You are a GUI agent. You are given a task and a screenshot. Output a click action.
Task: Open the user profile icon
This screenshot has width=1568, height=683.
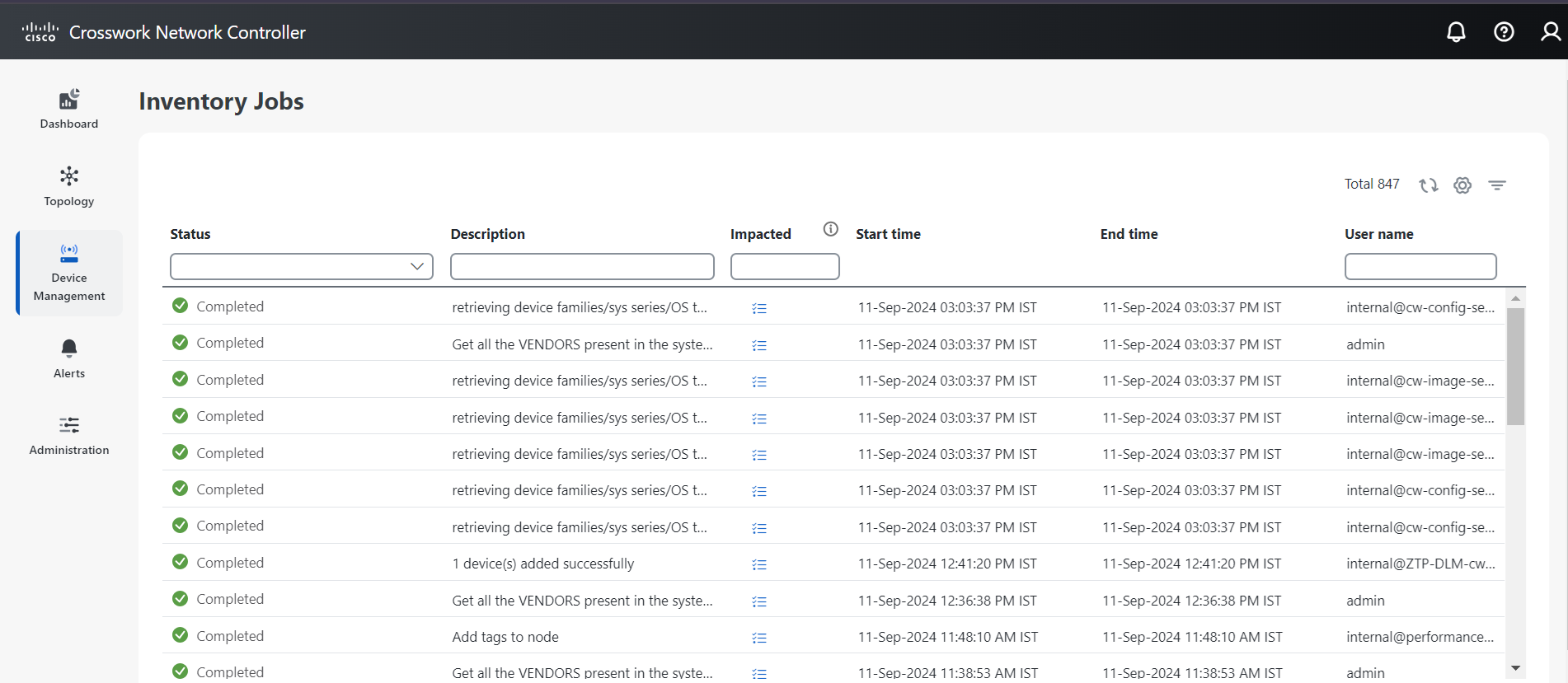[x=1551, y=32]
